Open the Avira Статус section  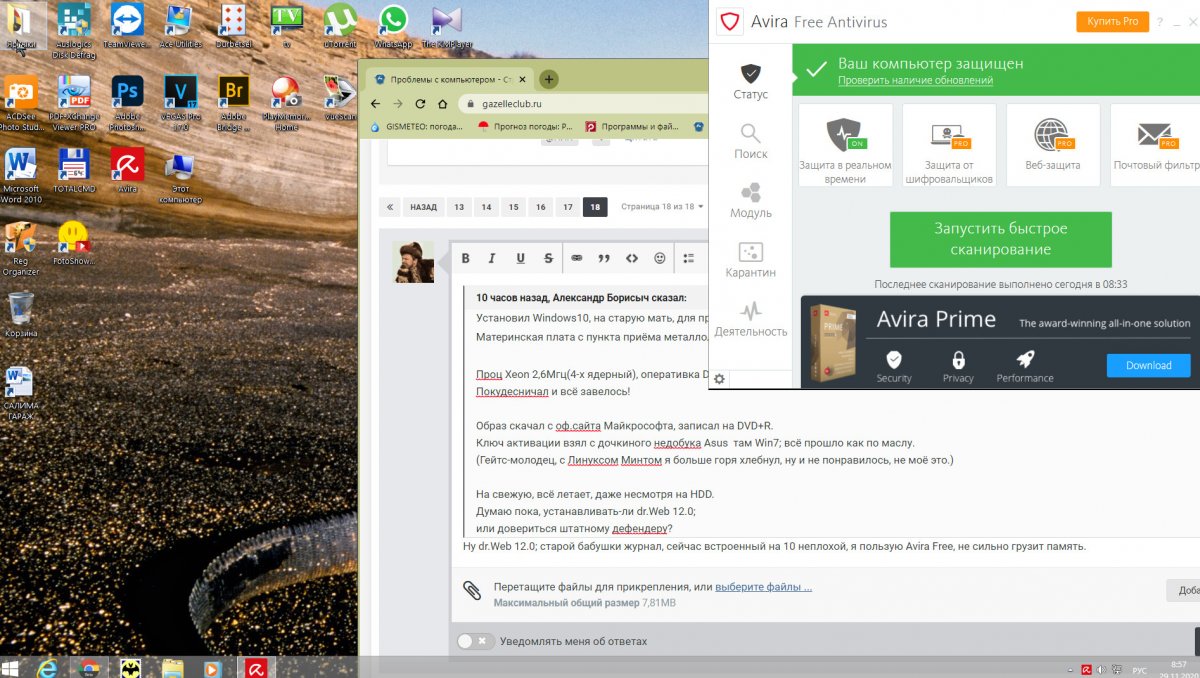pos(750,81)
